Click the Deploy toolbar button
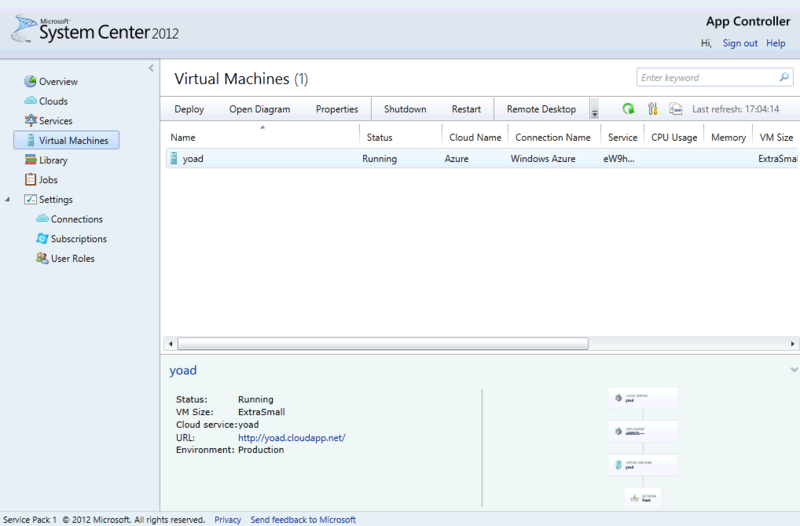The height and width of the screenshot is (526, 800). (x=189, y=109)
